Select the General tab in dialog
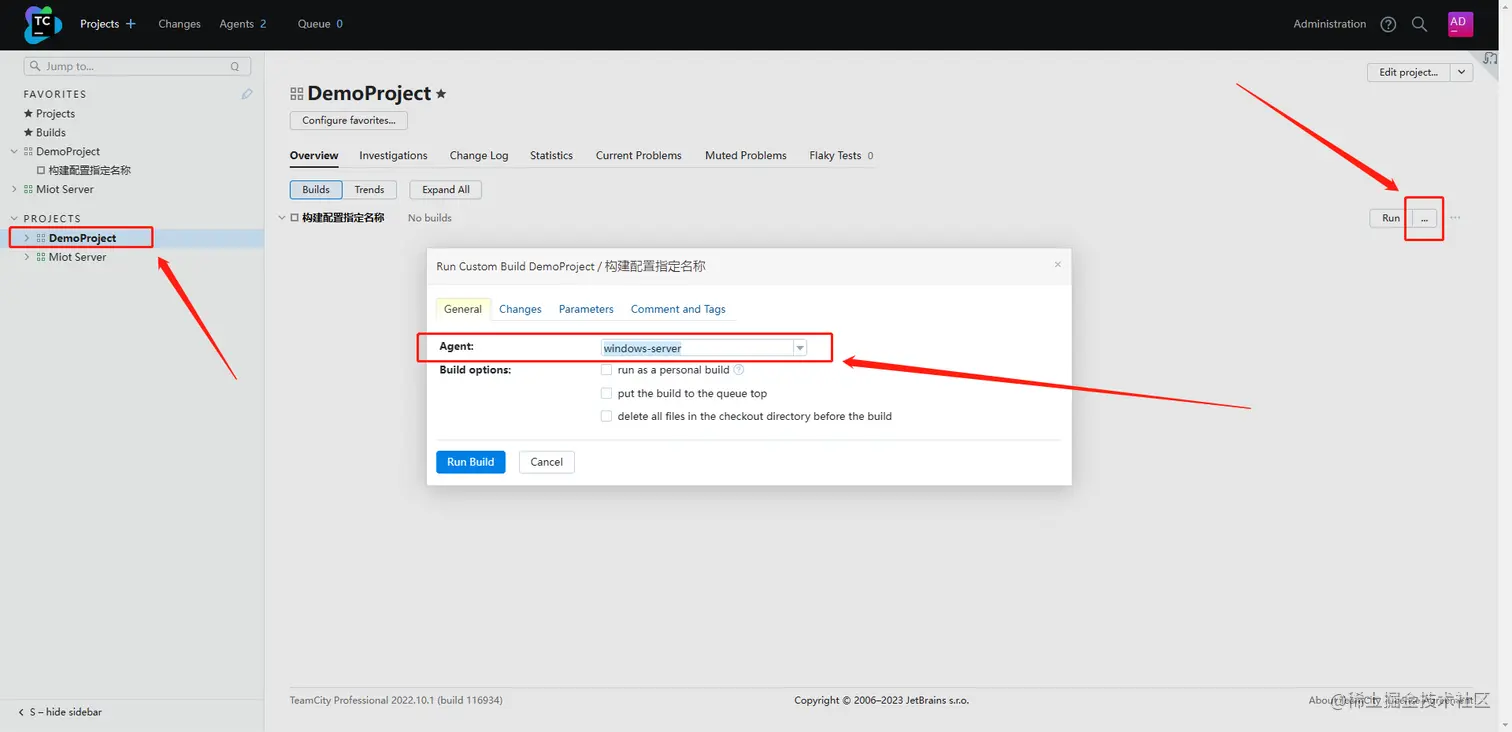 pyautogui.click(x=463, y=309)
